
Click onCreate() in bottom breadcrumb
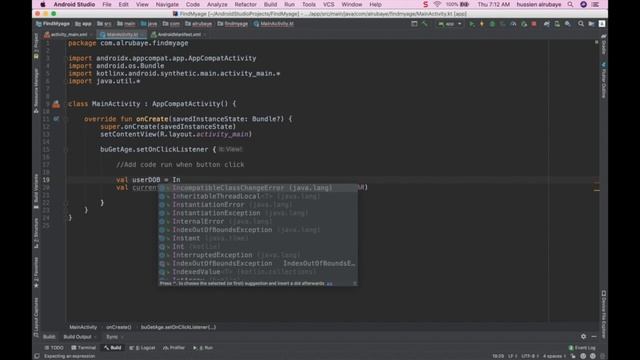tap(119, 327)
